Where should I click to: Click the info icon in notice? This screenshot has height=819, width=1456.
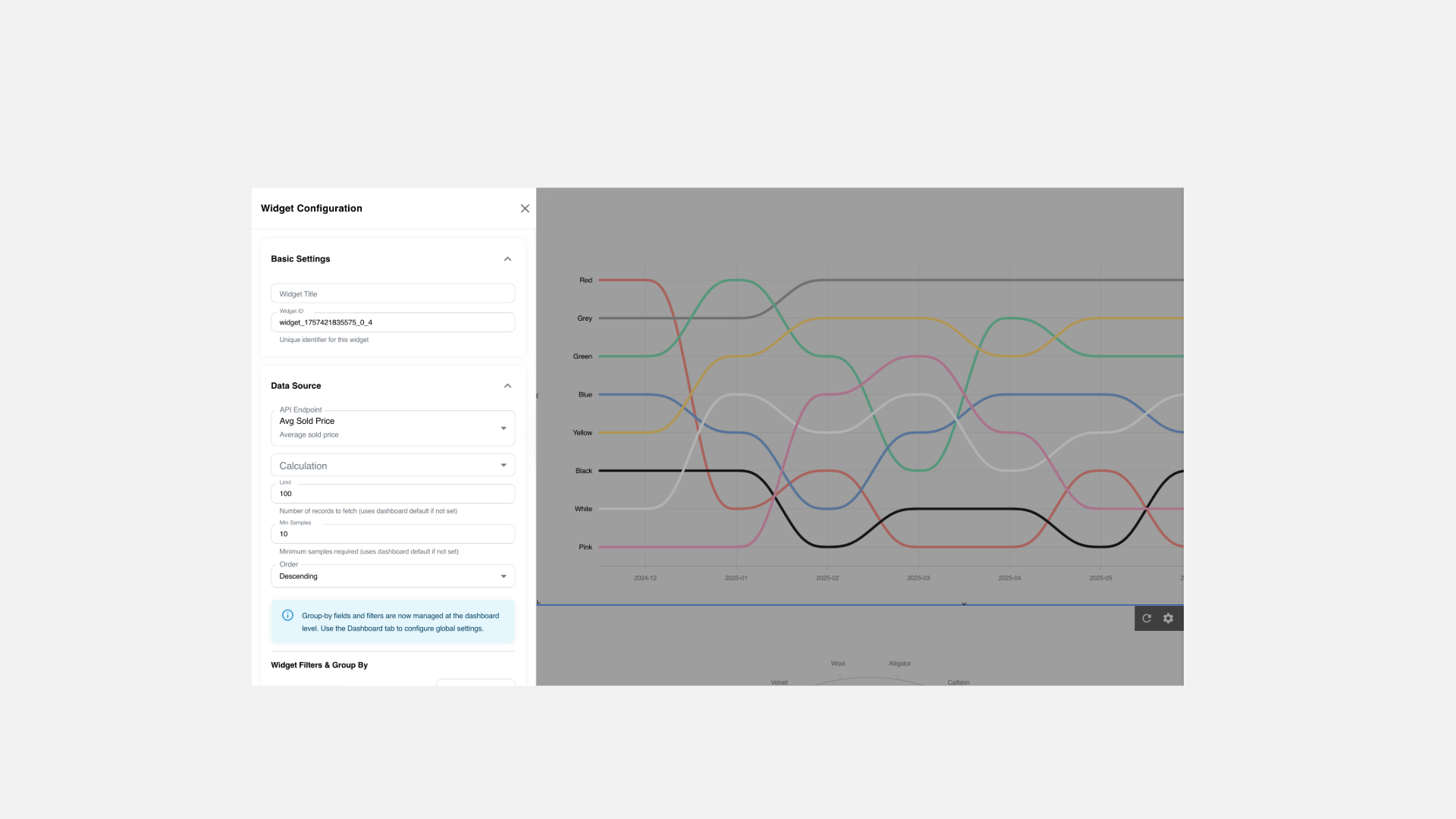click(287, 615)
